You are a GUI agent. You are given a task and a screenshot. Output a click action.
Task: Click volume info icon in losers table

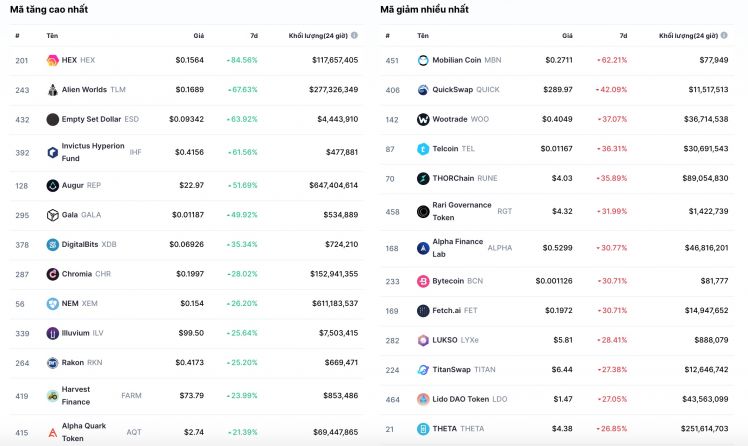click(x=724, y=35)
